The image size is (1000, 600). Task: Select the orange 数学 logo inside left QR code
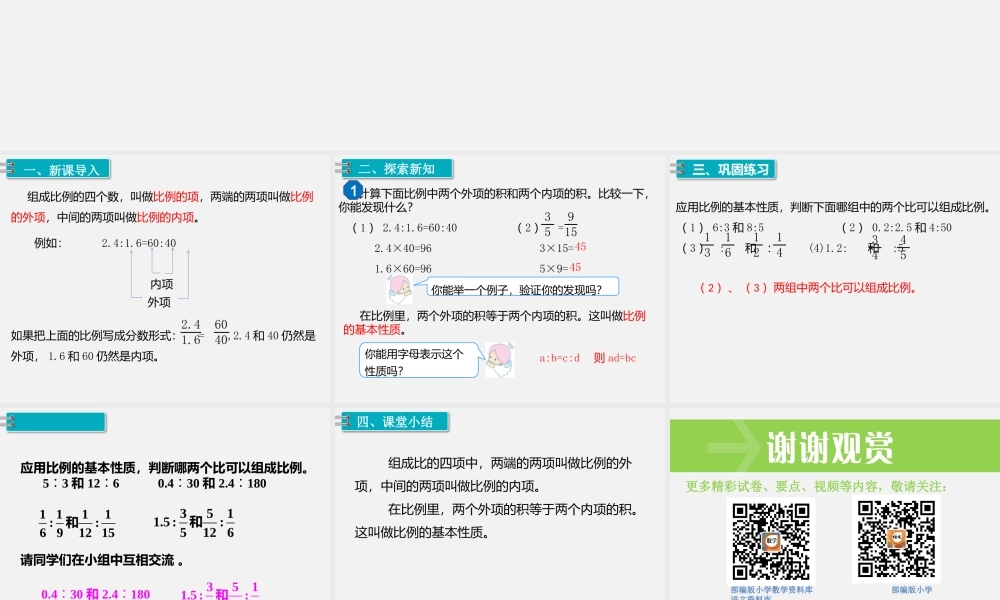(772, 540)
